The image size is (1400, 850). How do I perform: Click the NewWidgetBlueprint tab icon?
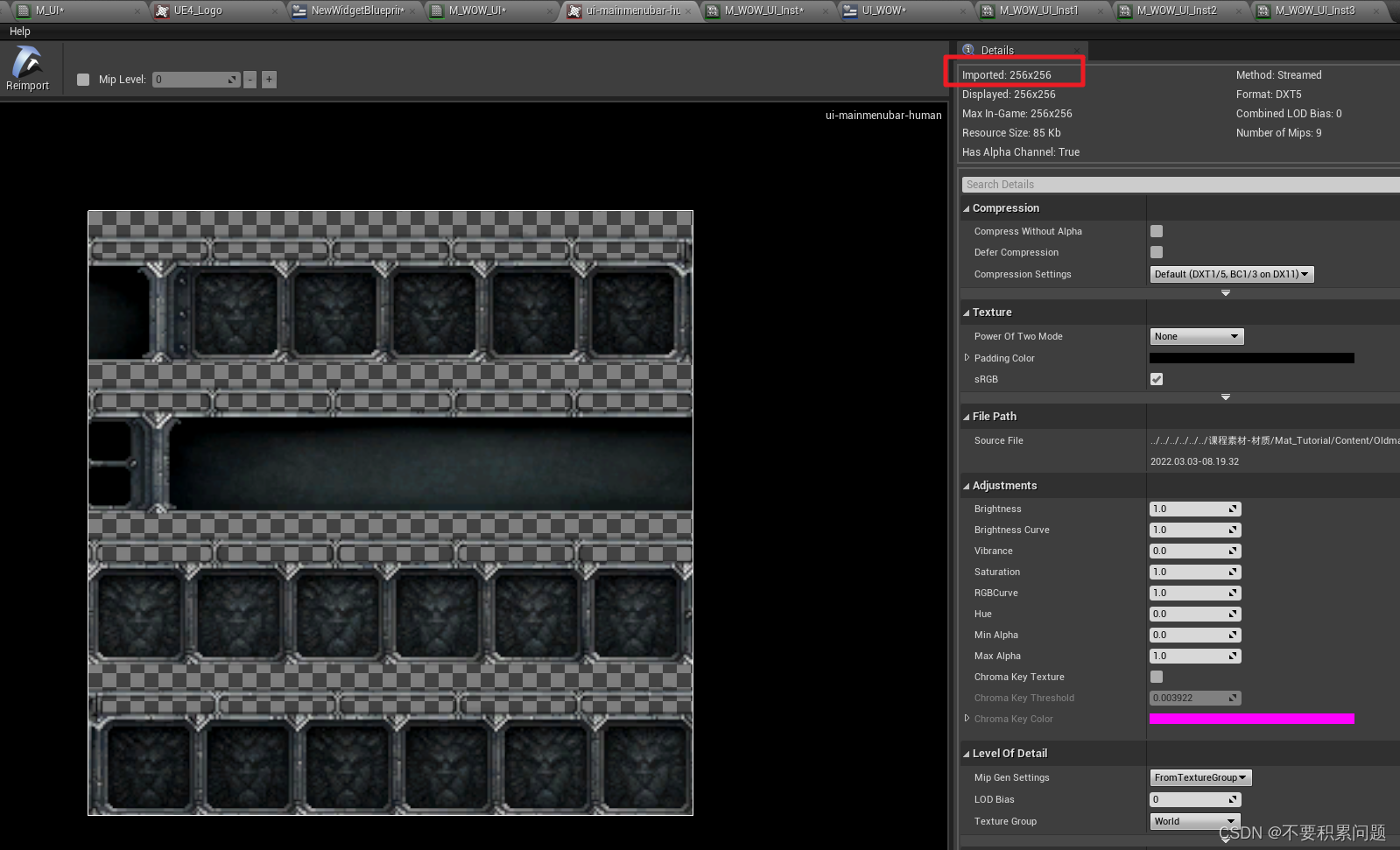(299, 11)
